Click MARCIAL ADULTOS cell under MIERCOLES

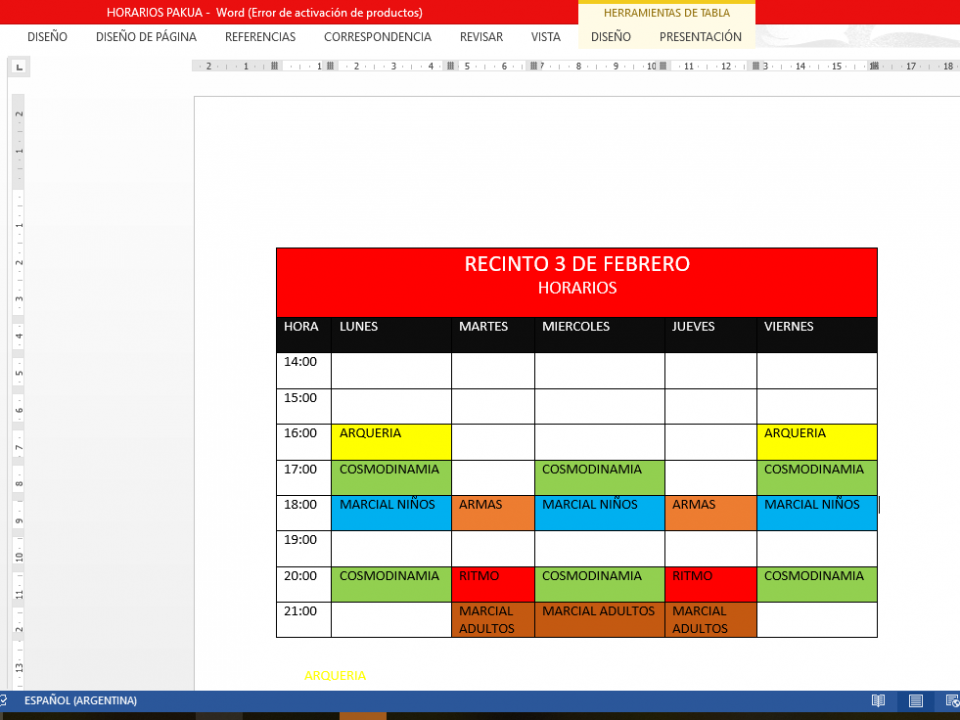[599, 620]
